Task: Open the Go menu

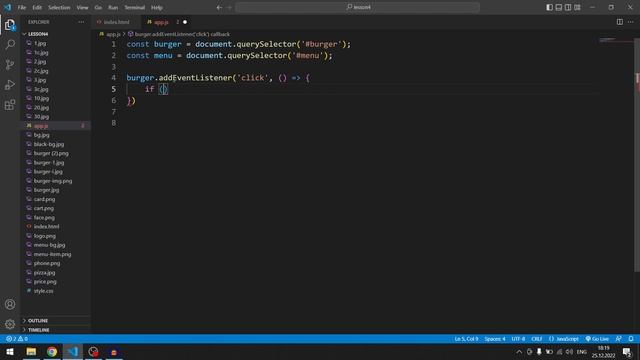Action: click(x=98, y=7)
